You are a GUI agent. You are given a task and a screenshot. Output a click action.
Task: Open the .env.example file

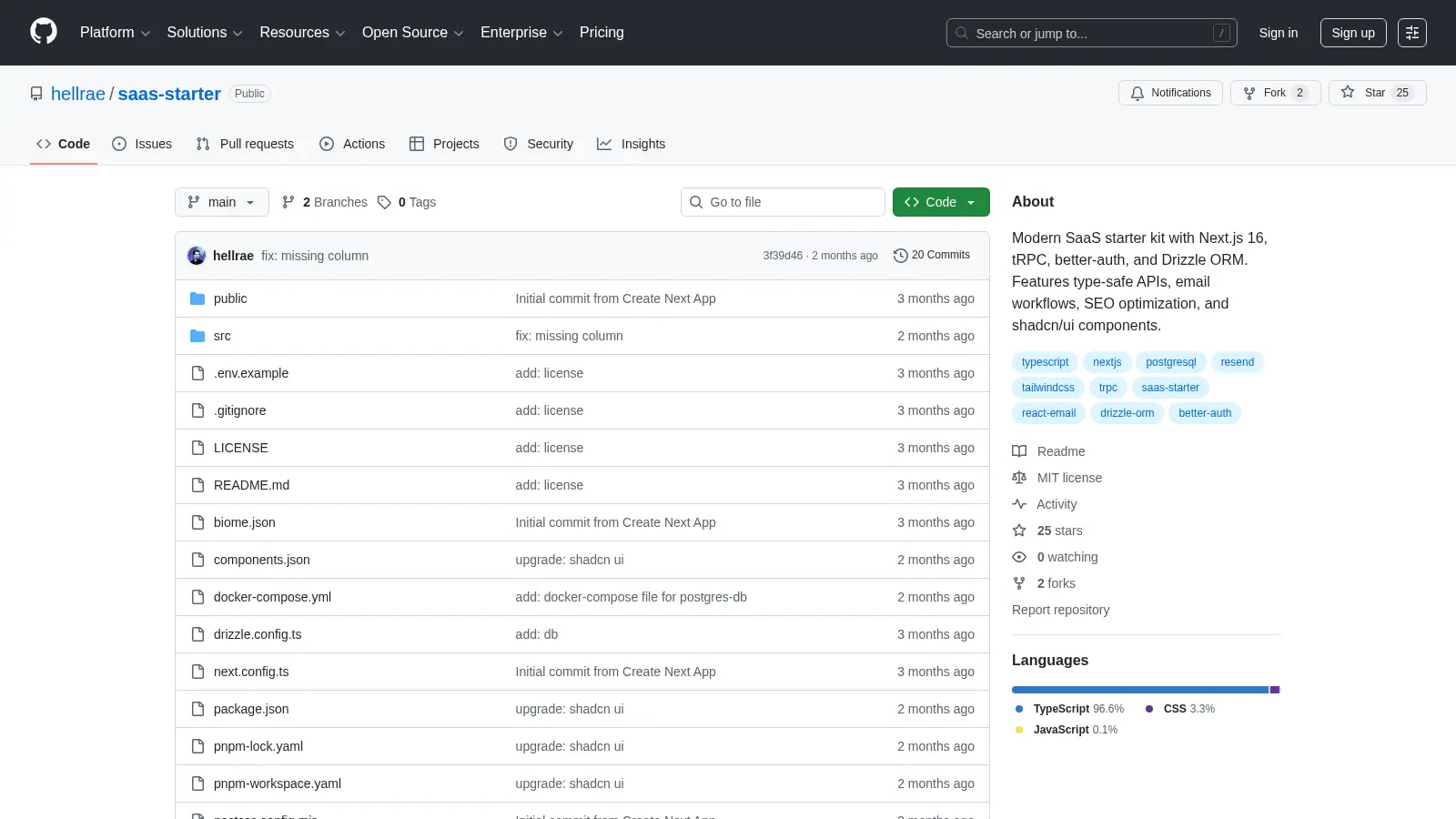pyautogui.click(x=251, y=373)
